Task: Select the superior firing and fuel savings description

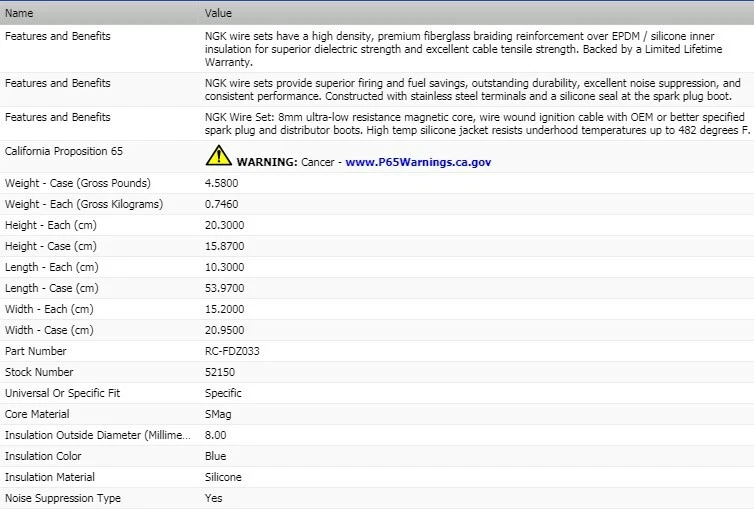Action: click(x=473, y=89)
